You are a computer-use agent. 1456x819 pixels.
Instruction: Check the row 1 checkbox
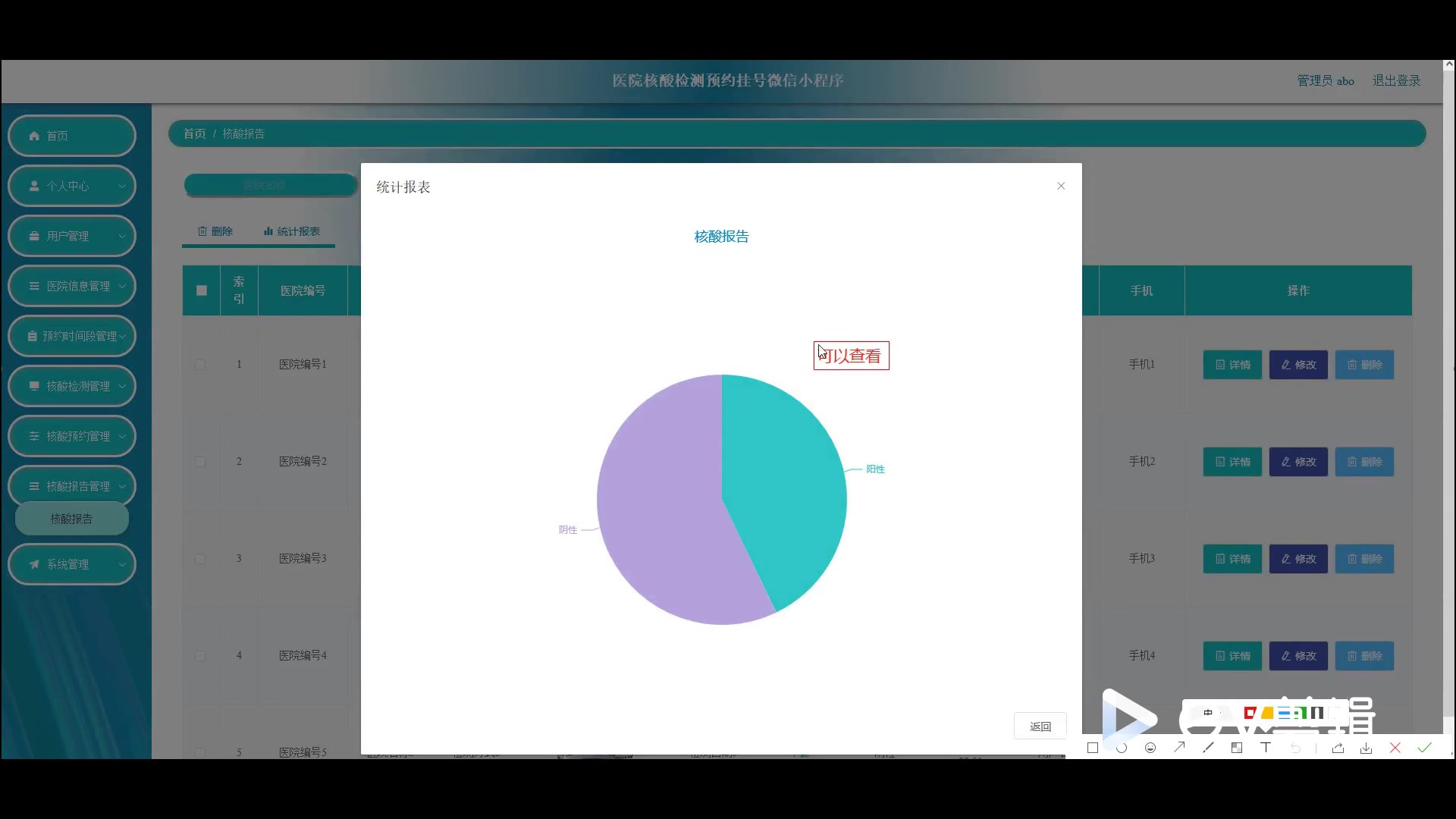[200, 365]
